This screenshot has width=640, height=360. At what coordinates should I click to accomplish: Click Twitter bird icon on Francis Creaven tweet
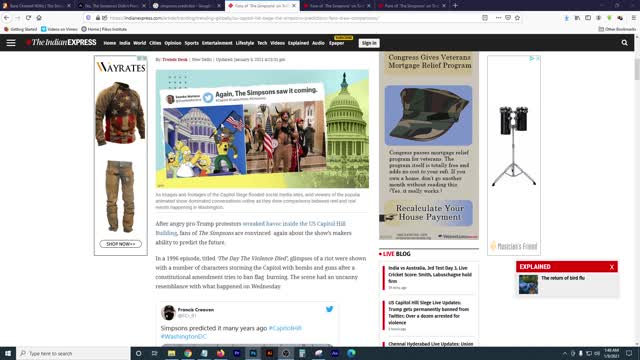[x=329, y=309]
